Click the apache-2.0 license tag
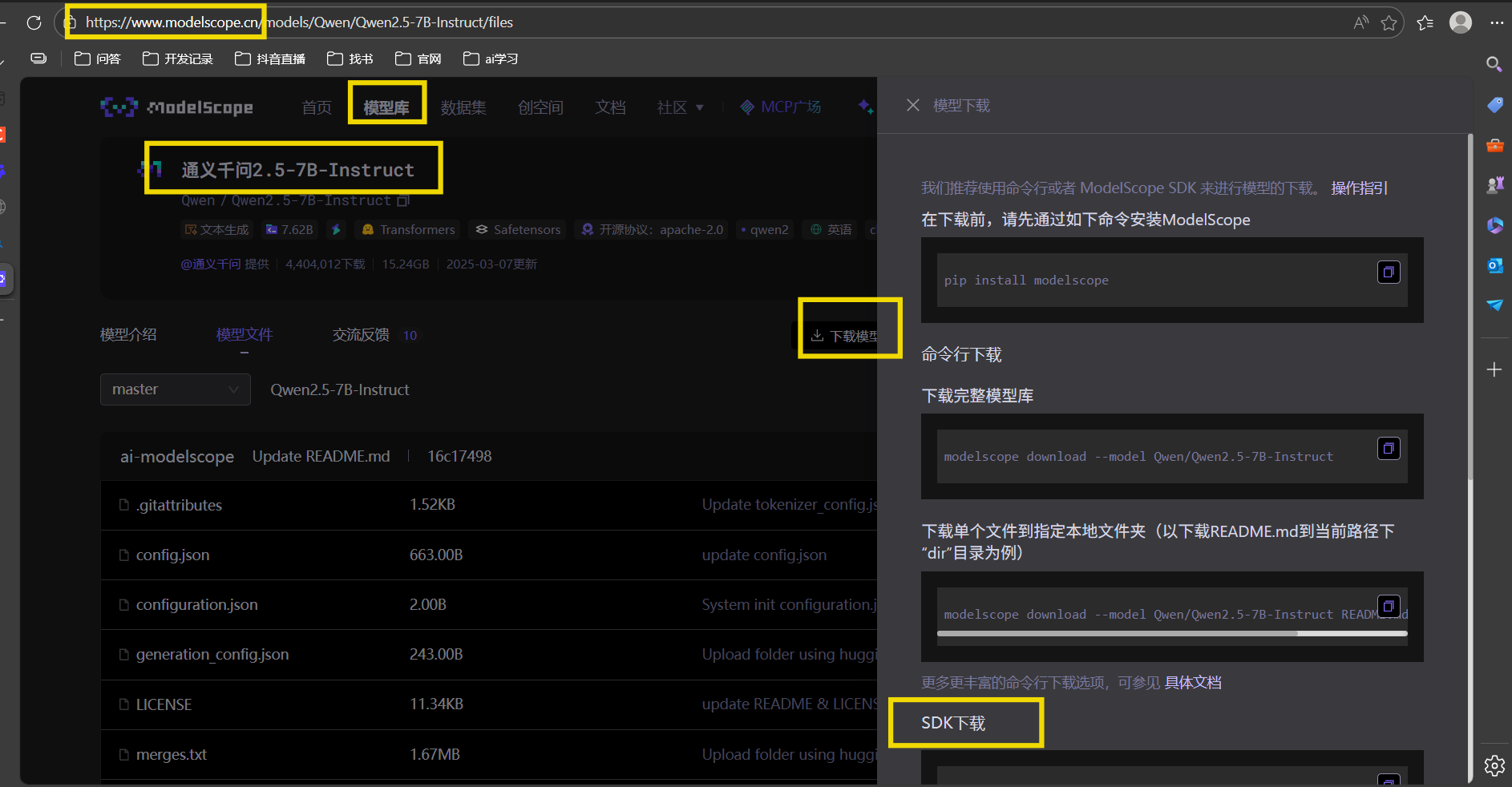 point(653,230)
